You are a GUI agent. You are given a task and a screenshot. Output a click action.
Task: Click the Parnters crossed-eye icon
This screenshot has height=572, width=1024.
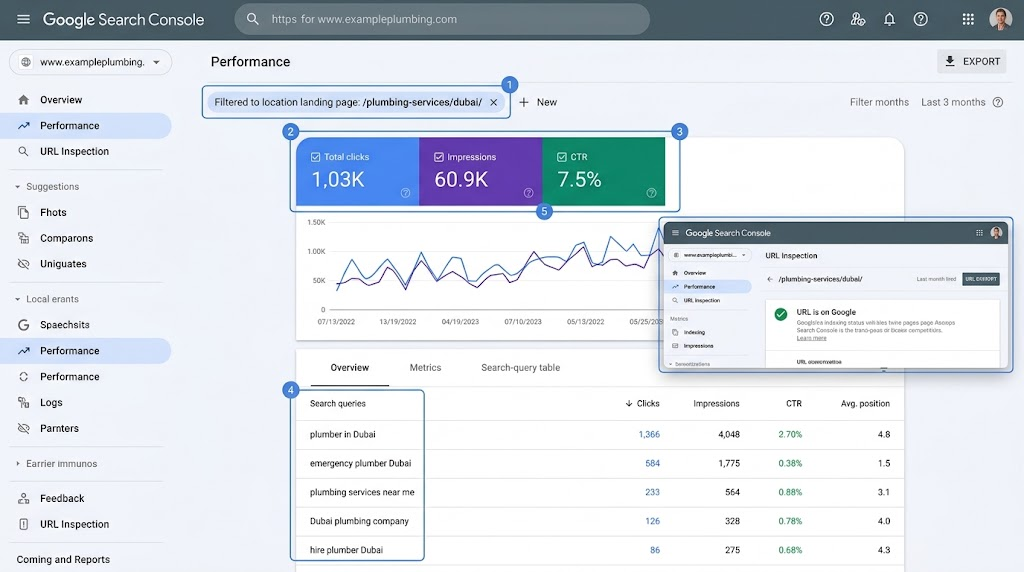pyautogui.click(x=24, y=428)
